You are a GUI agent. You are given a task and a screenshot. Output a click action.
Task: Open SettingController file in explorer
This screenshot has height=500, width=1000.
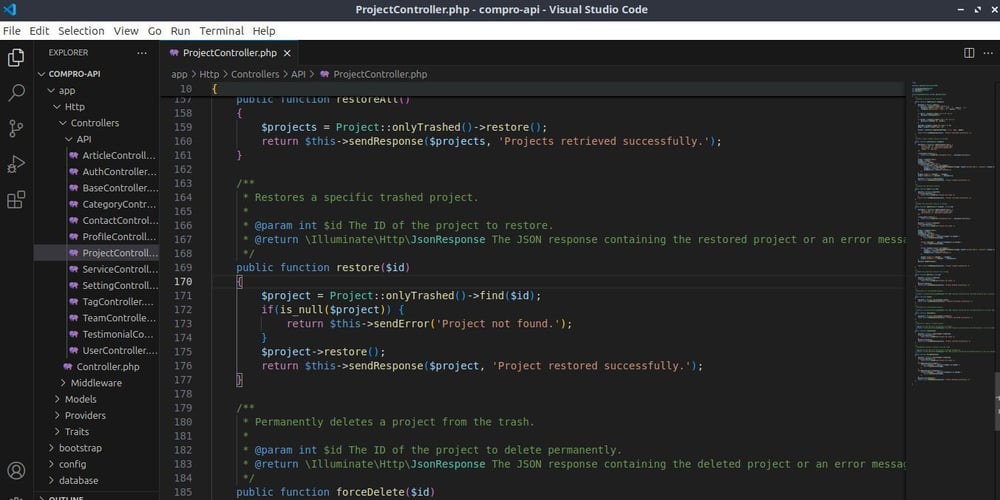pos(96,286)
